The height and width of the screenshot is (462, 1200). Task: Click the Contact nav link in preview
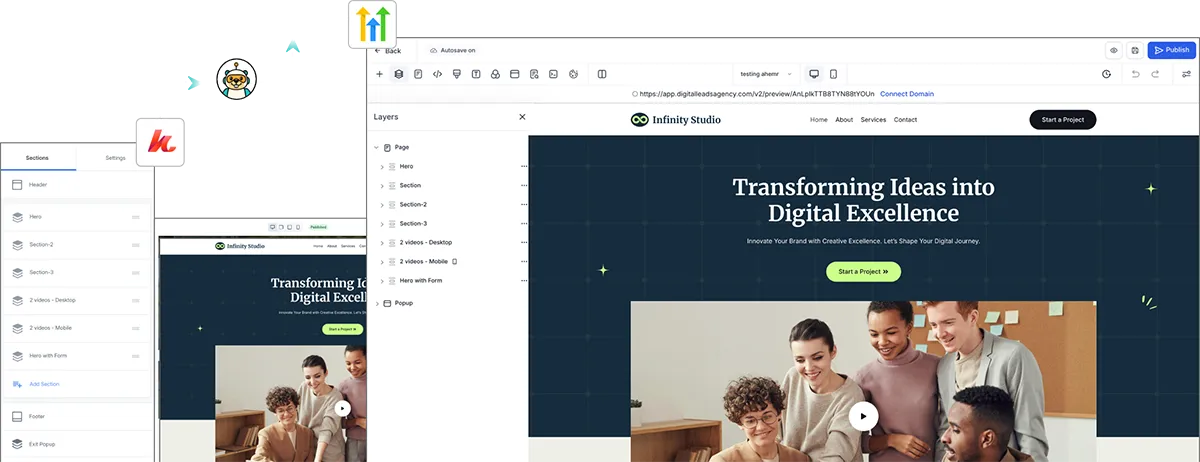(905, 120)
